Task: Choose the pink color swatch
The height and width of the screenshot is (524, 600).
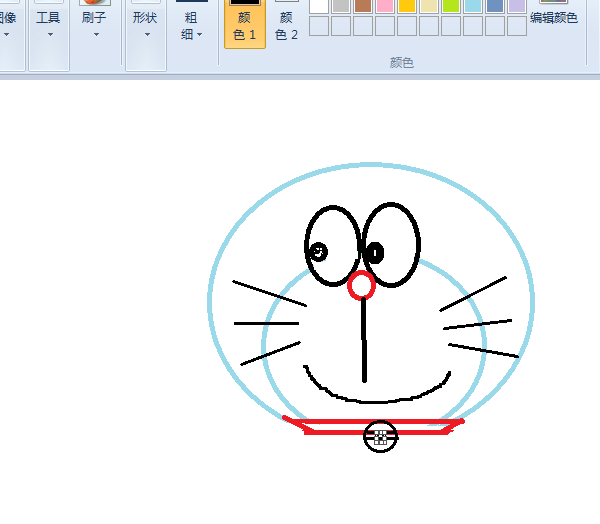Action: (385, 5)
